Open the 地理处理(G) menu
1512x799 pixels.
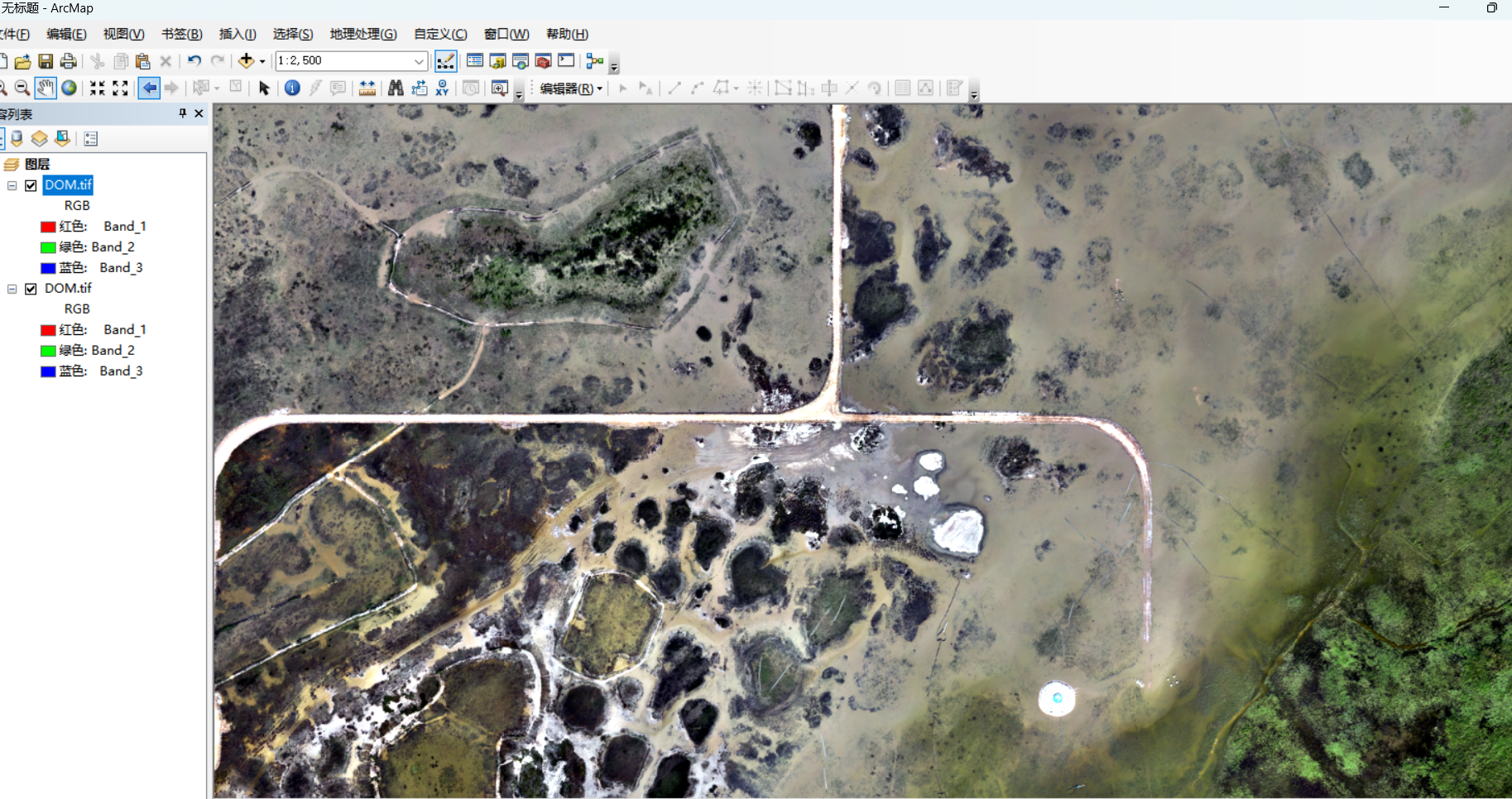(x=362, y=34)
